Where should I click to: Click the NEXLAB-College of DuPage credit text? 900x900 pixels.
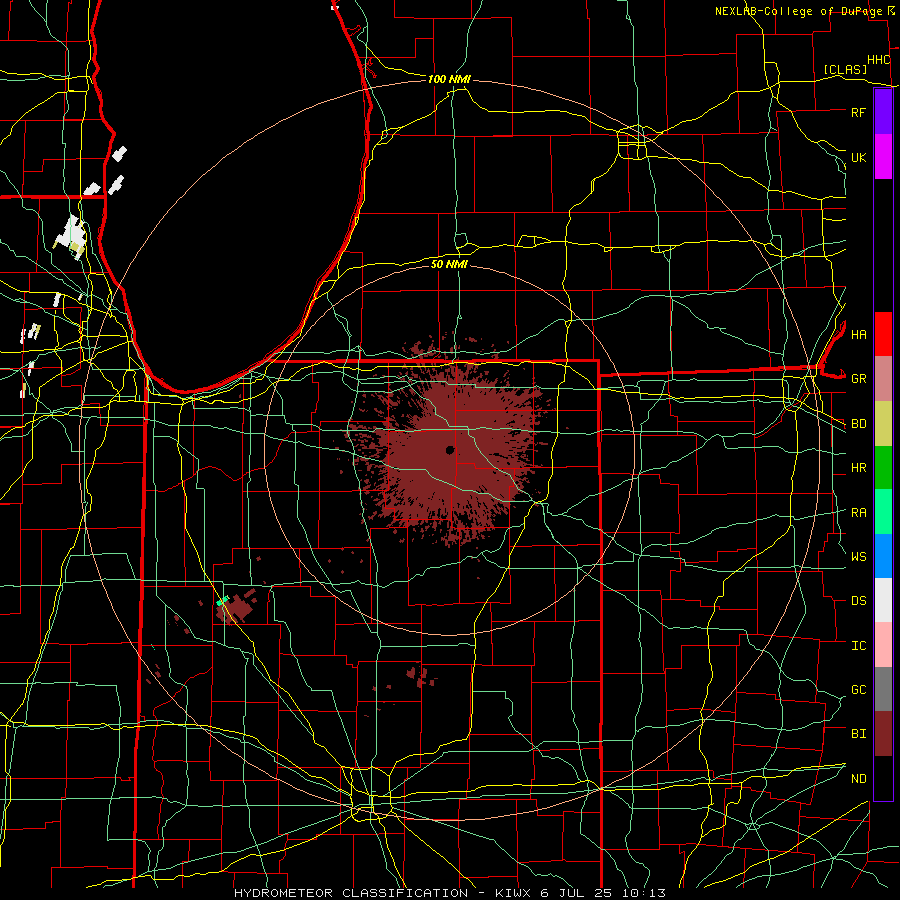point(798,11)
